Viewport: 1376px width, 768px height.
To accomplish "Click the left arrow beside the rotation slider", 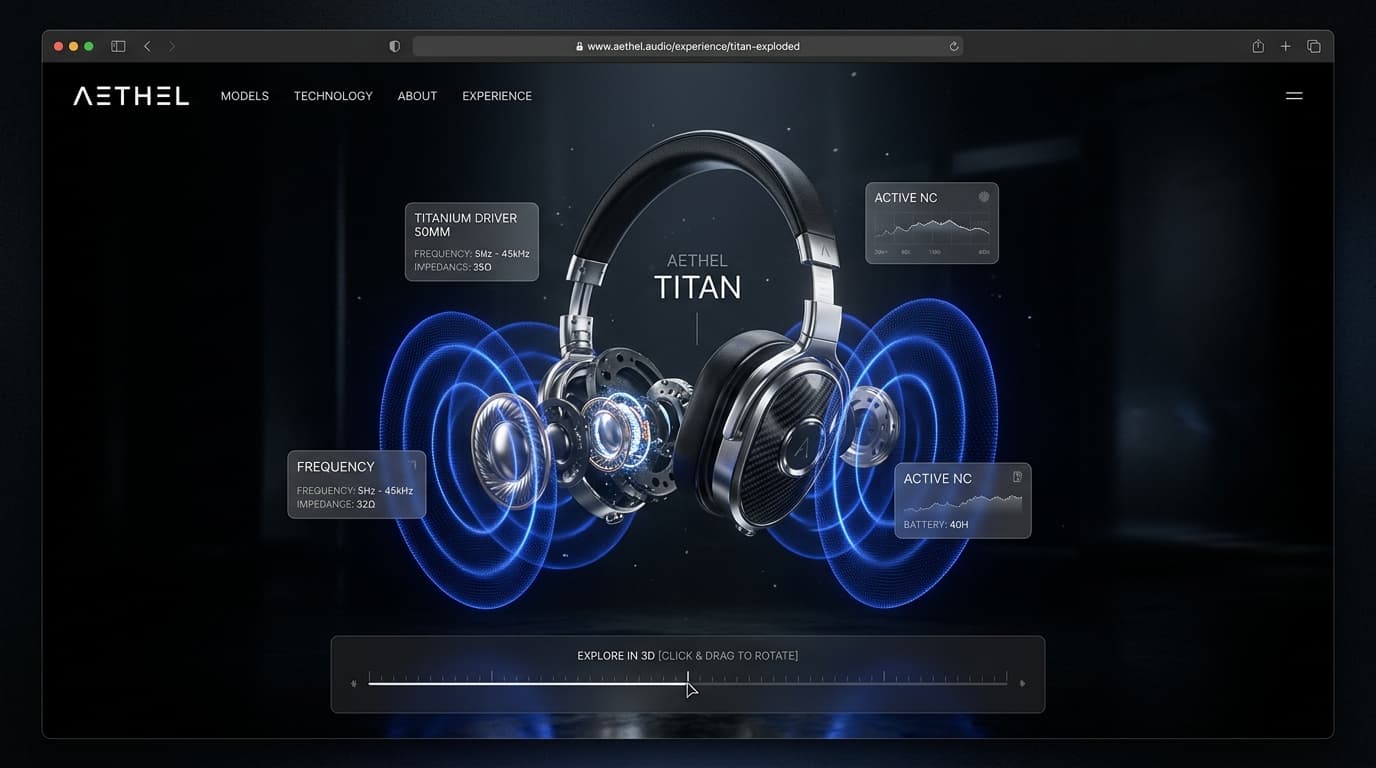I will [353, 684].
